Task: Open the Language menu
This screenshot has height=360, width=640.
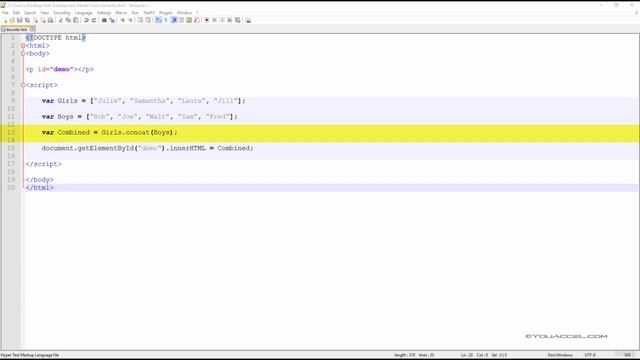Action: 84,13
